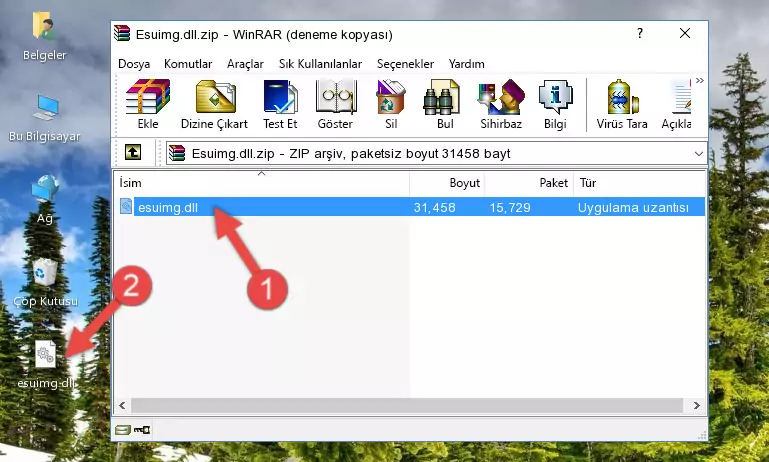This screenshot has width=769, height=462.
Task: Open the Sık Kullanılanlar menu
Action: tap(320, 64)
